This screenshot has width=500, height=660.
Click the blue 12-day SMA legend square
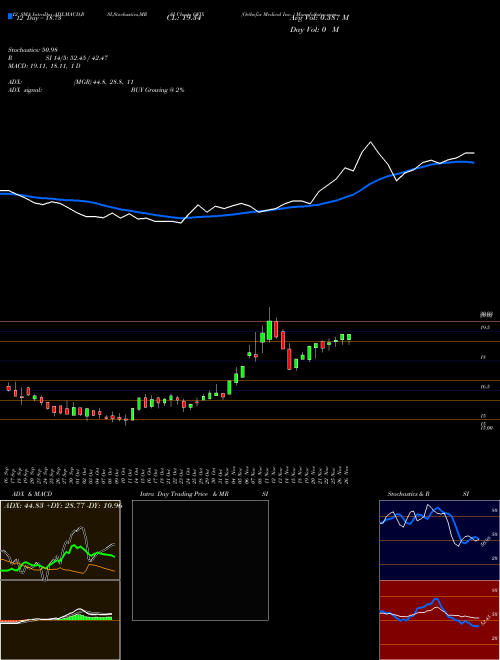pyautogui.click(x=11, y=16)
